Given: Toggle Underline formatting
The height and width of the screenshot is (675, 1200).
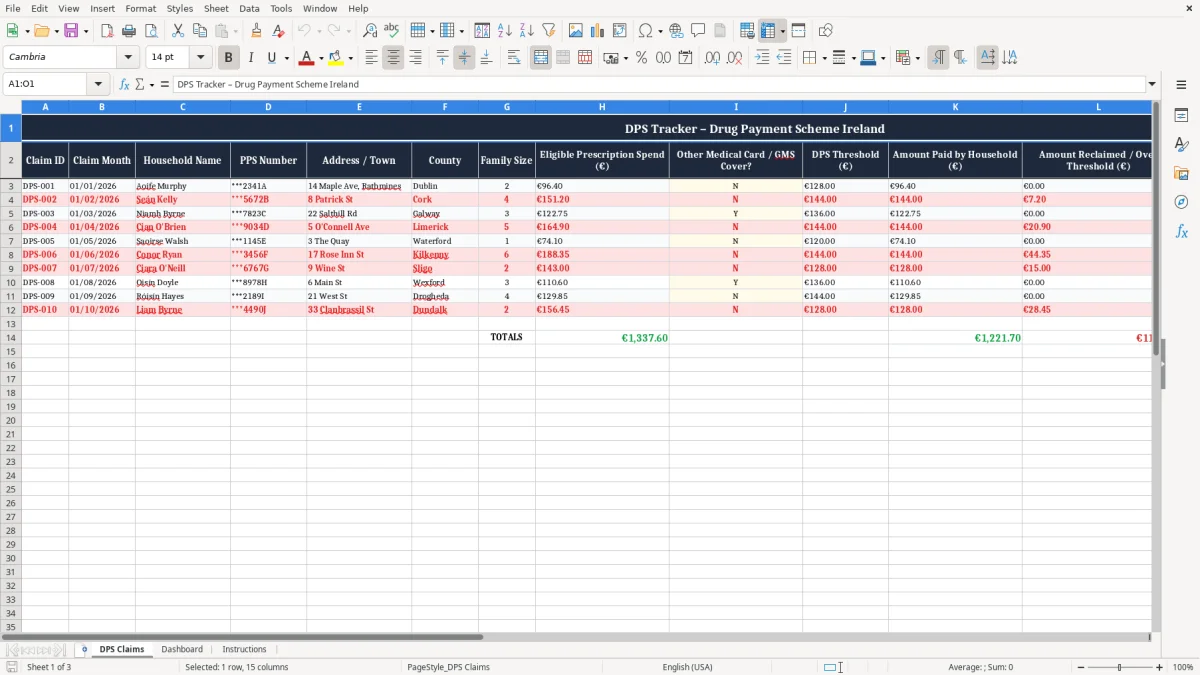Looking at the screenshot, I should [271, 58].
